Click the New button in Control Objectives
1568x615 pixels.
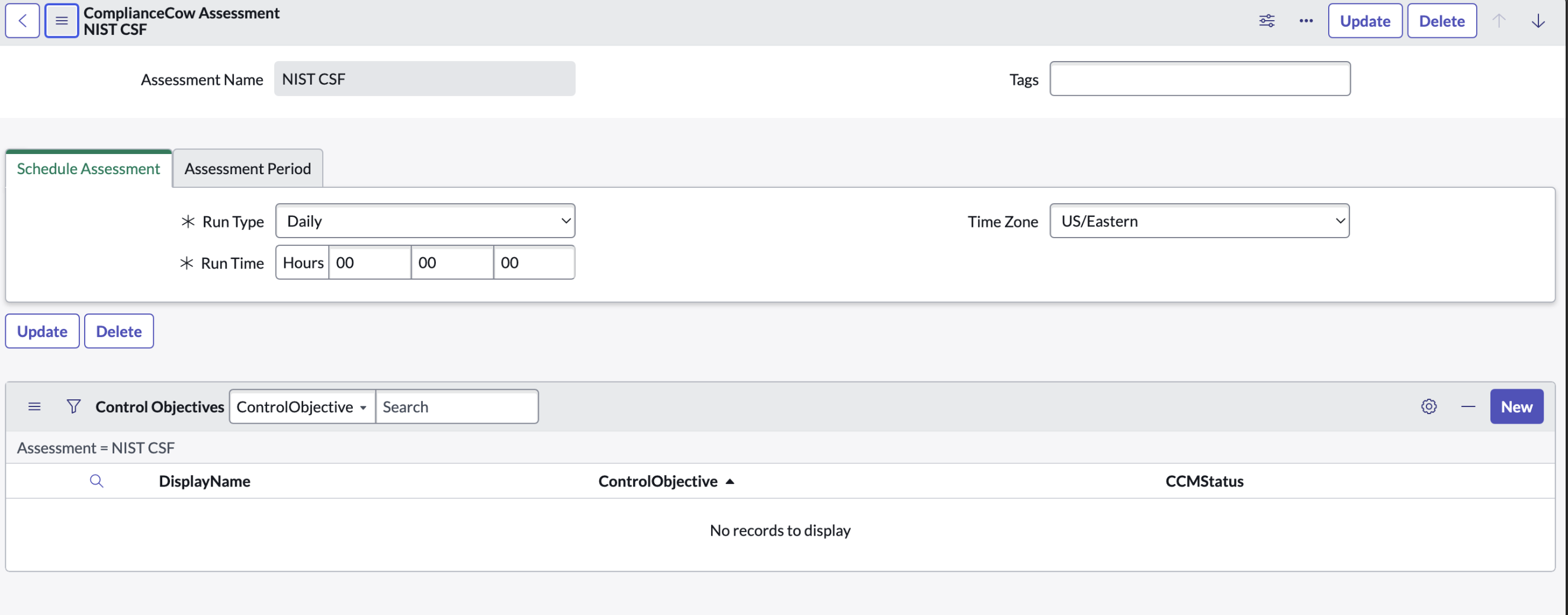pyautogui.click(x=1516, y=406)
